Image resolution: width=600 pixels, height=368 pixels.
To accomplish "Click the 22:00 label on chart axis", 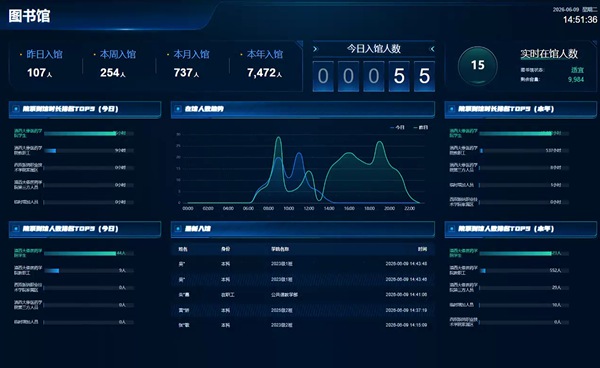I will 409,208.
